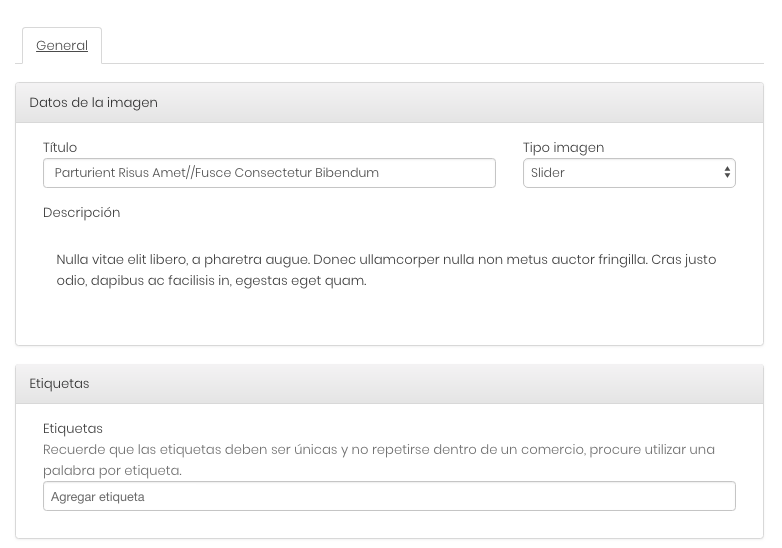Click the Descripción label
This screenshot has height=548, width=782.
[82, 213]
